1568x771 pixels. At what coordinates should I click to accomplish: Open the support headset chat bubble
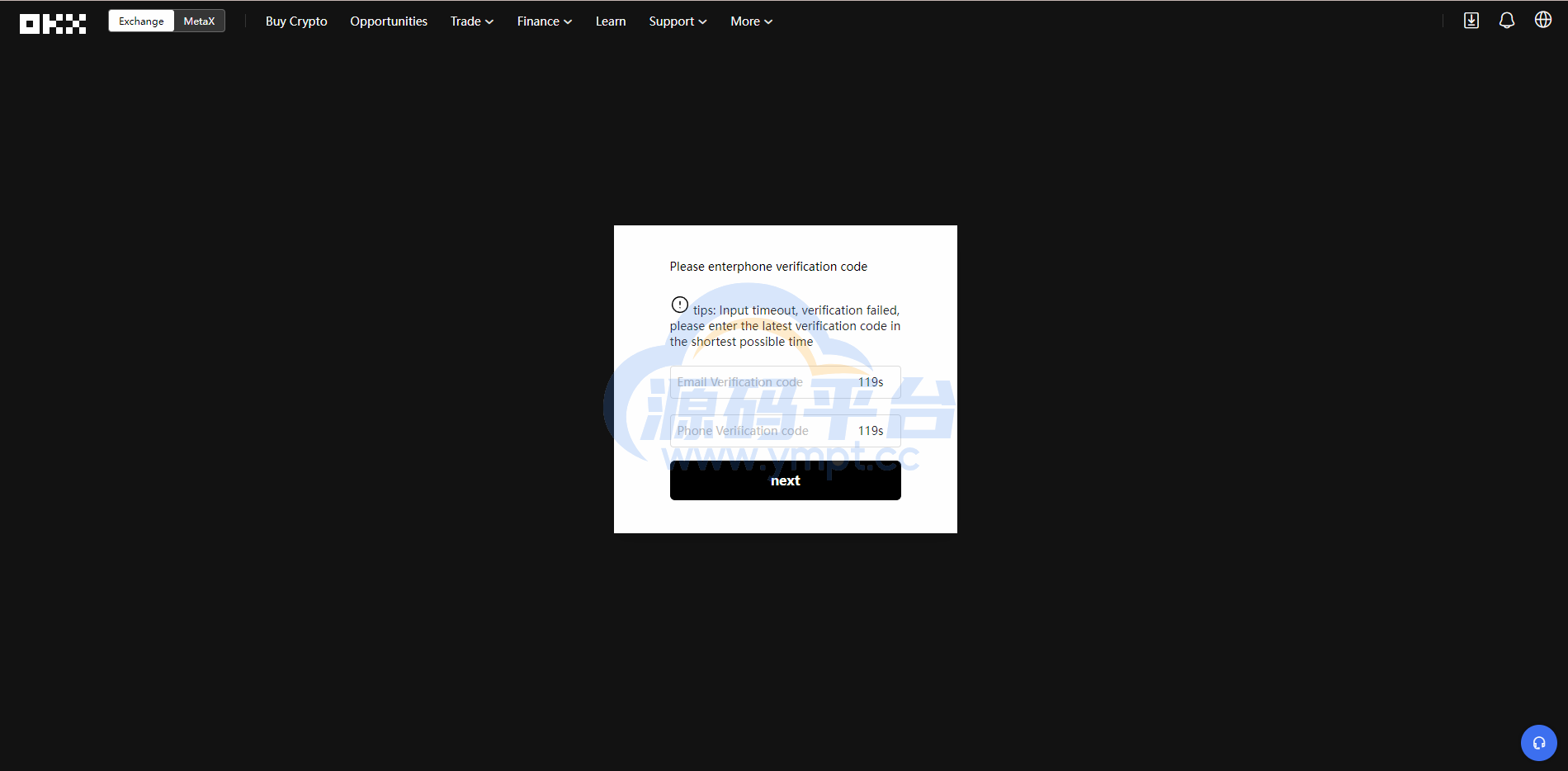[x=1539, y=743]
